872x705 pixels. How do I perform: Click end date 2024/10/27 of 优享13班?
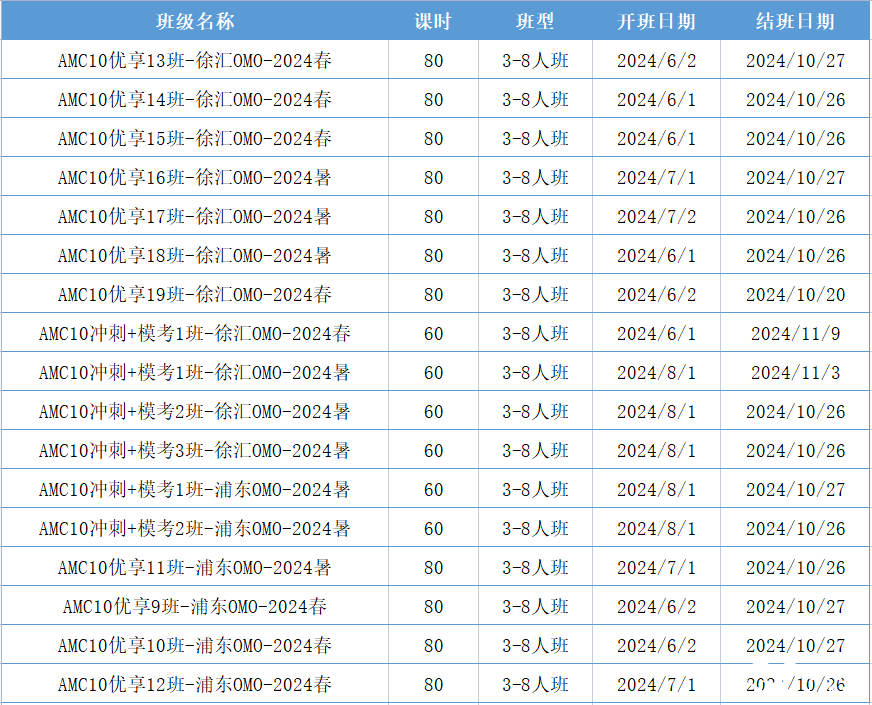(795, 60)
